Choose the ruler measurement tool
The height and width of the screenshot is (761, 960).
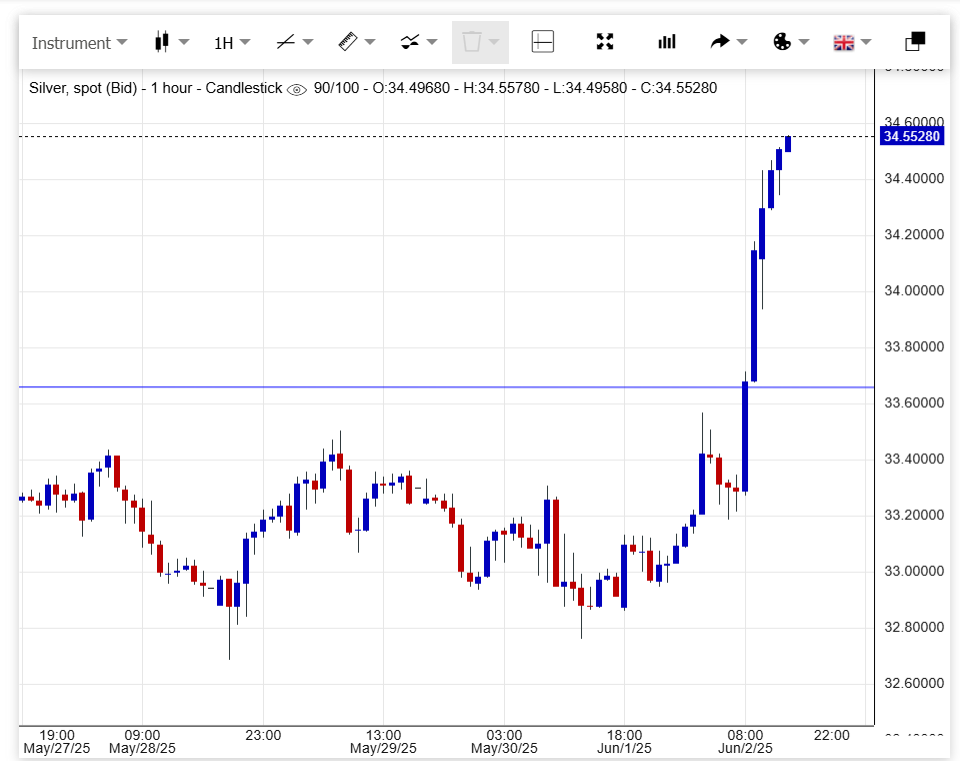pos(347,42)
